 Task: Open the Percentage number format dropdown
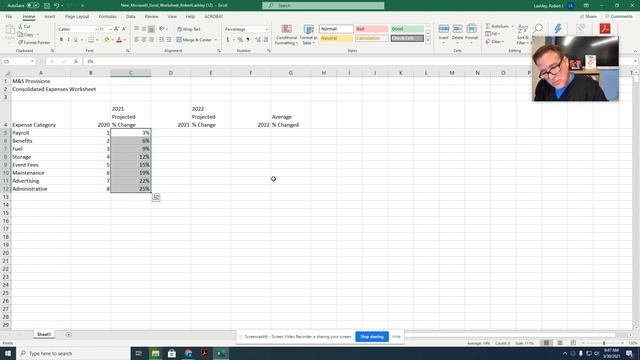tap(267, 29)
